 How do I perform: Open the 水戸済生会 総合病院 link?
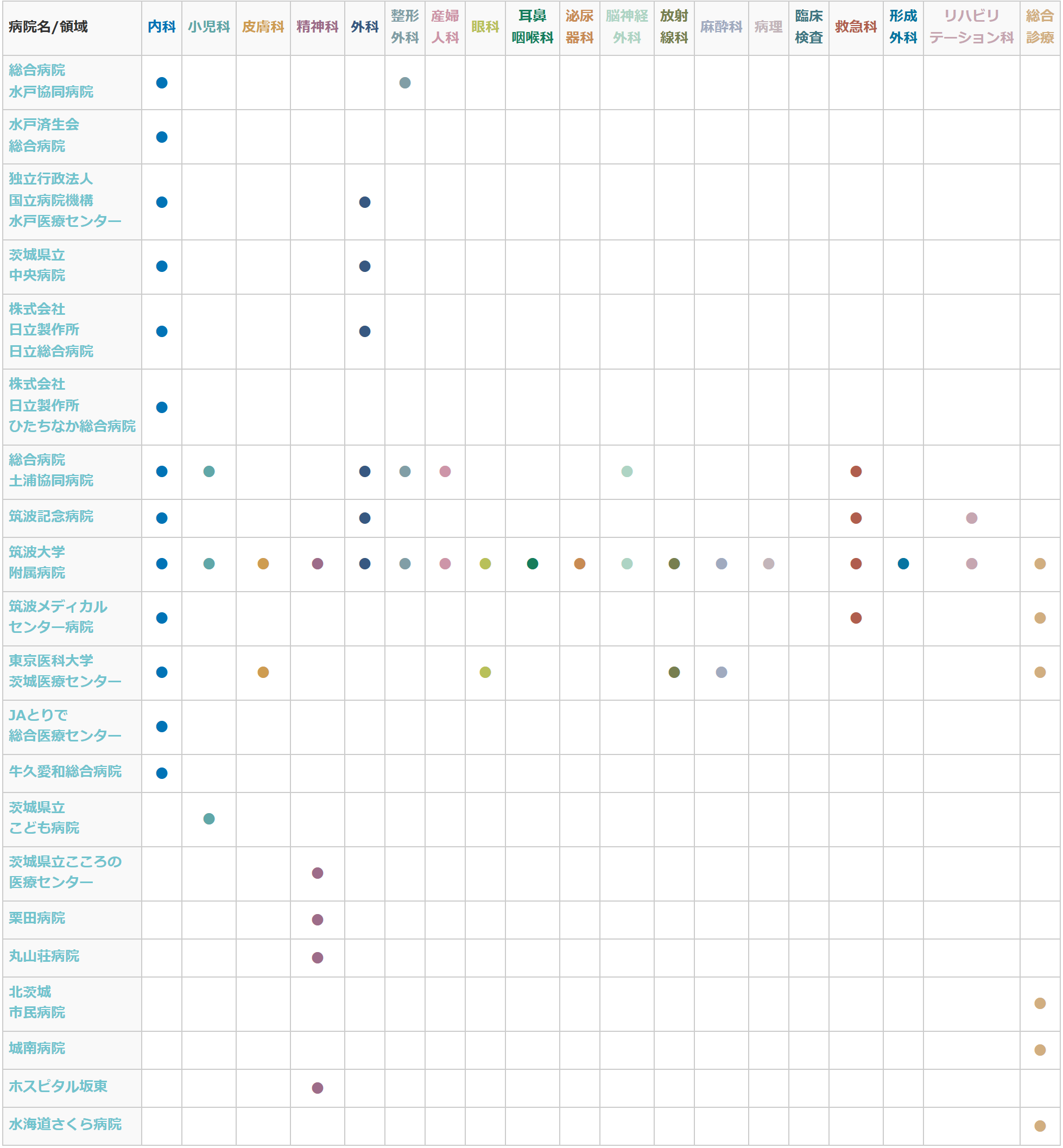tap(44, 135)
